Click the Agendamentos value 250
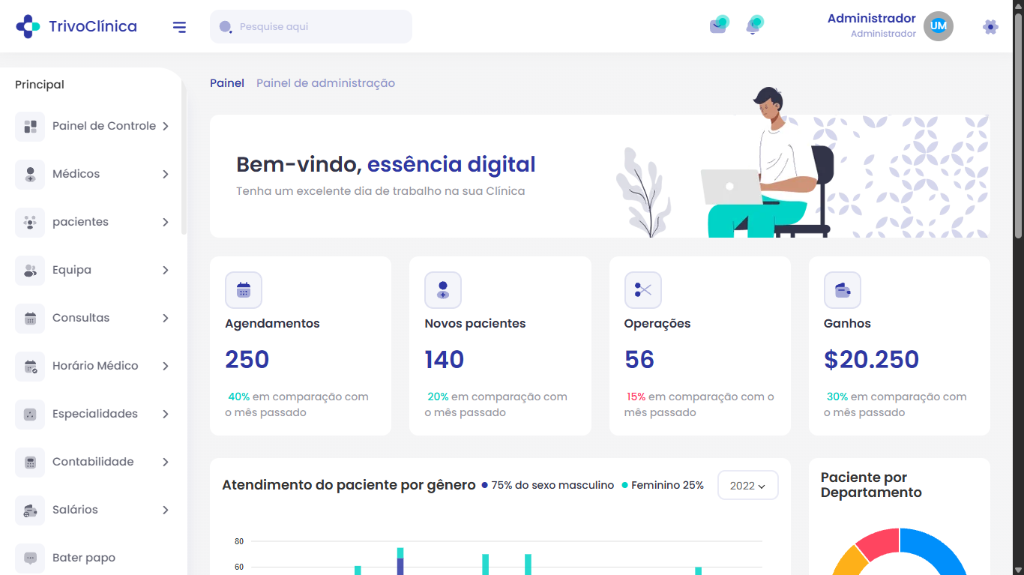The image size is (1024, 575). 247,359
